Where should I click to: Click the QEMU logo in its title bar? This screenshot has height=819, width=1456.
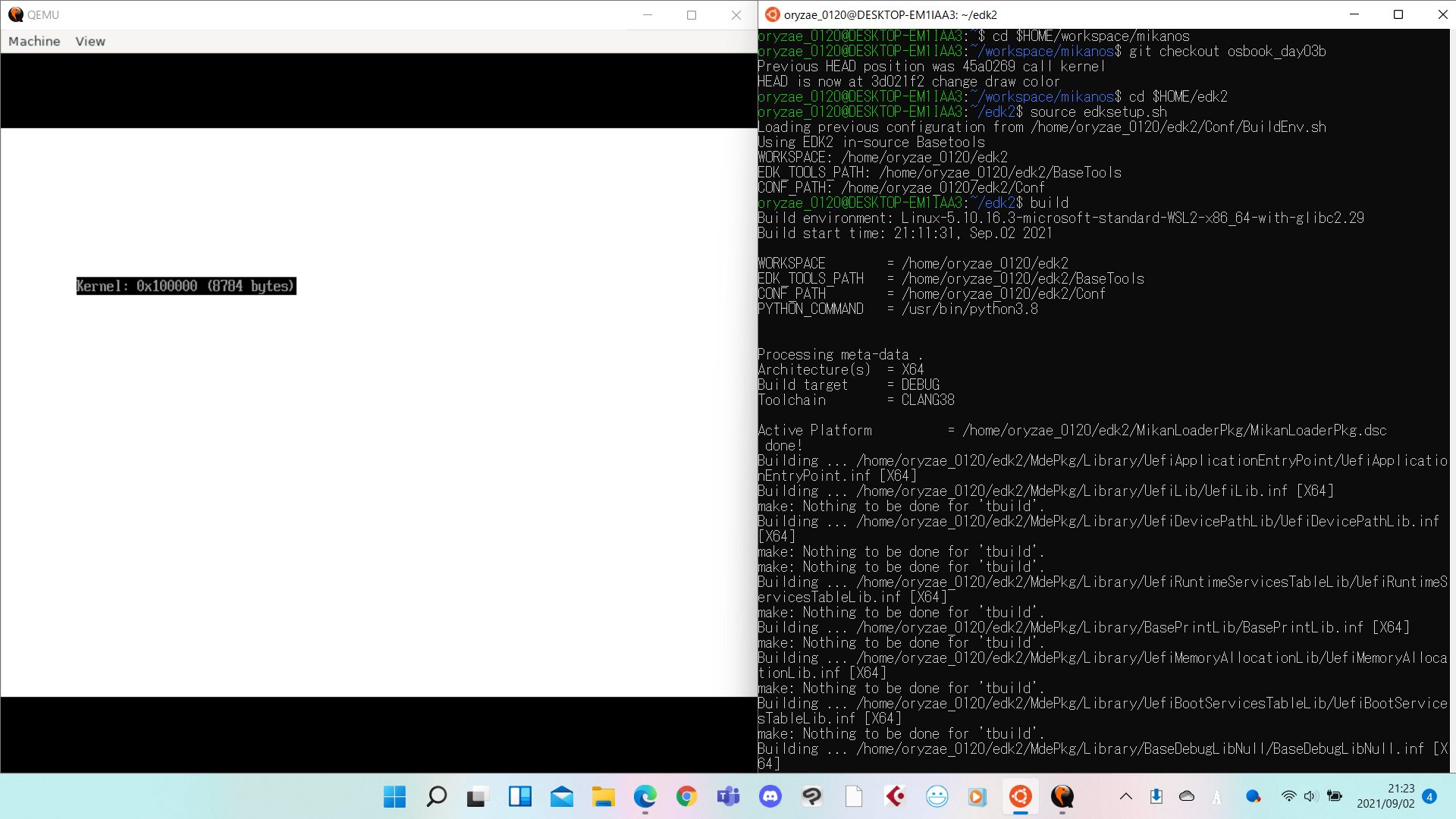[x=15, y=14]
